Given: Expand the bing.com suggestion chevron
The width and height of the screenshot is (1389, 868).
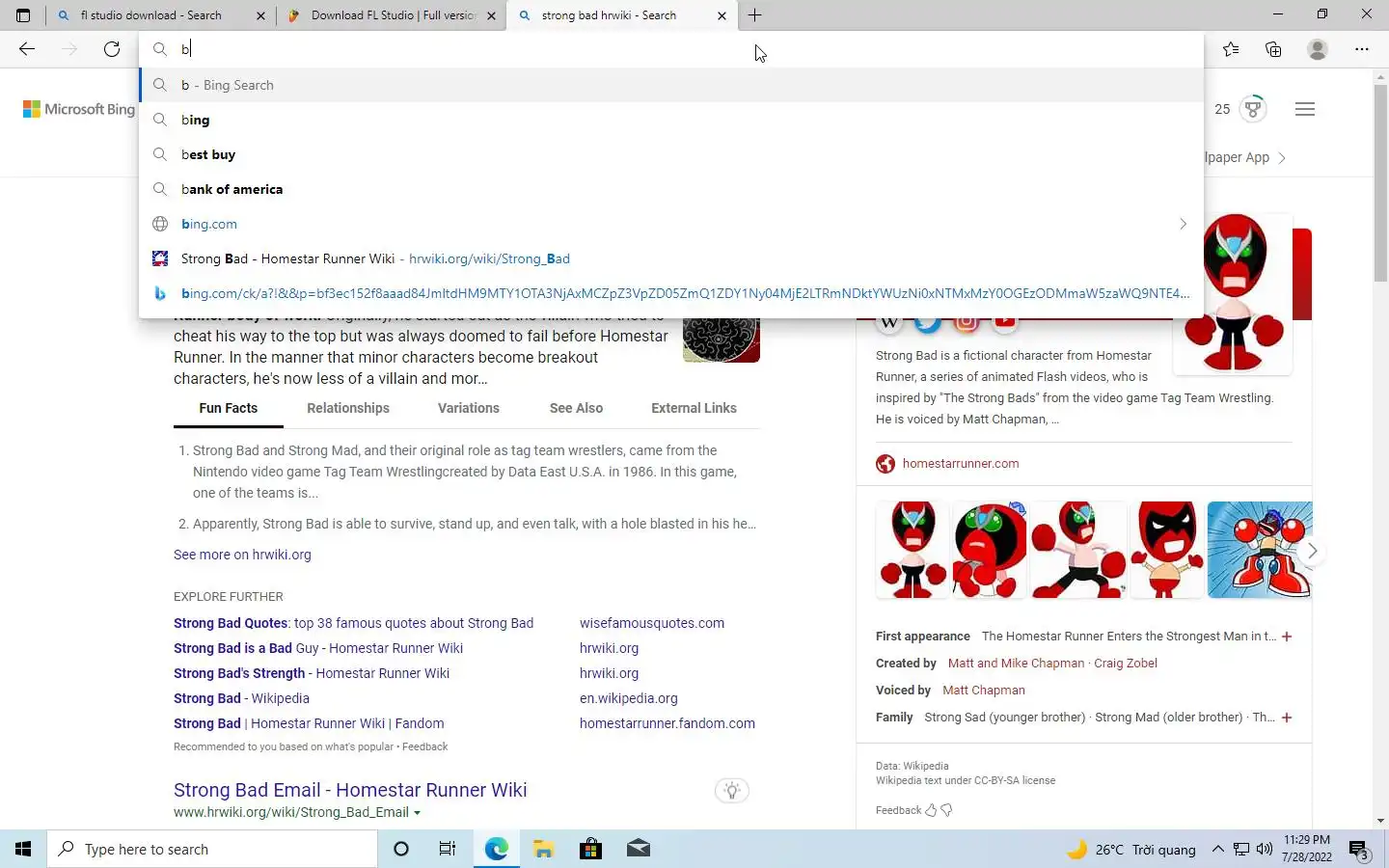Looking at the screenshot, I should [1183, 224].
